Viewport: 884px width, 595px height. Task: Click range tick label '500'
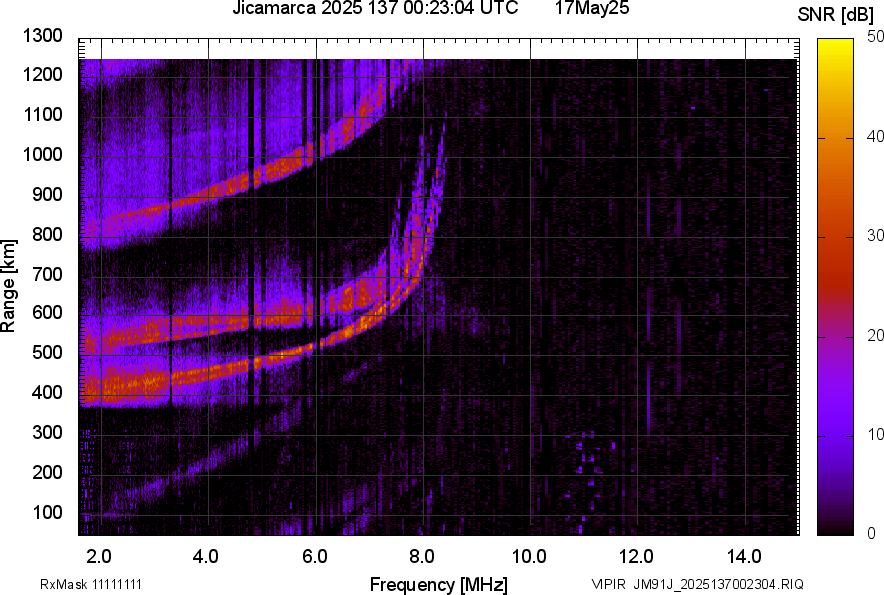click(47, 352)
